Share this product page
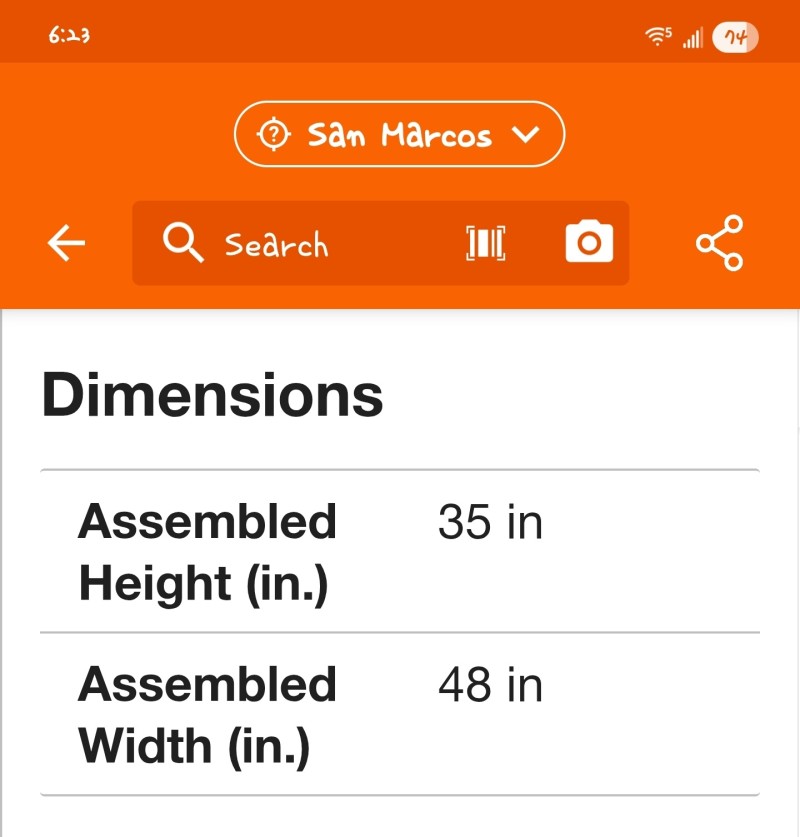Image resolution: width=800 pixels, height=837 pixels. [x=720, y=243]
